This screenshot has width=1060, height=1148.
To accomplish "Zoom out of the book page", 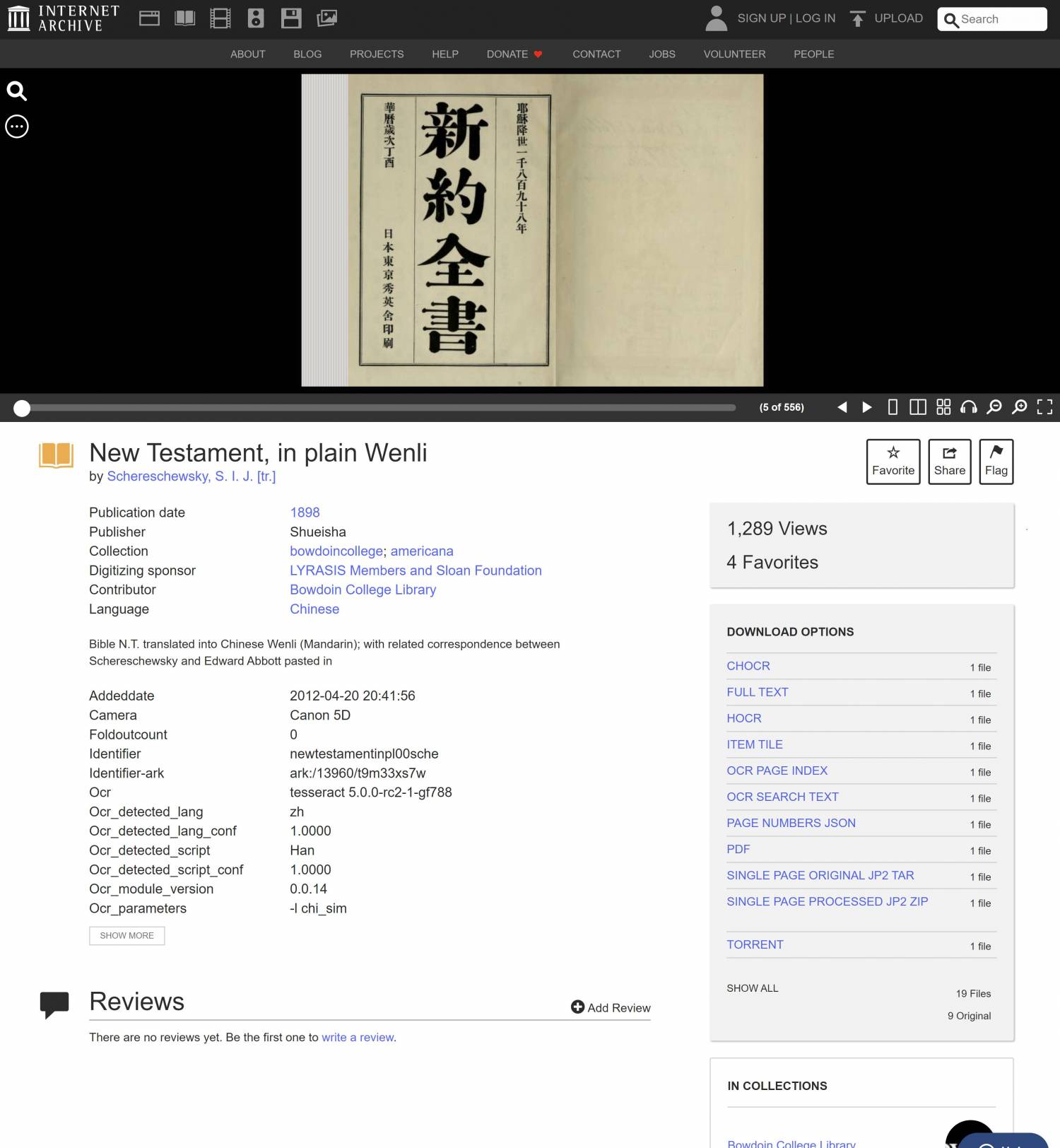I will point(994,407).
